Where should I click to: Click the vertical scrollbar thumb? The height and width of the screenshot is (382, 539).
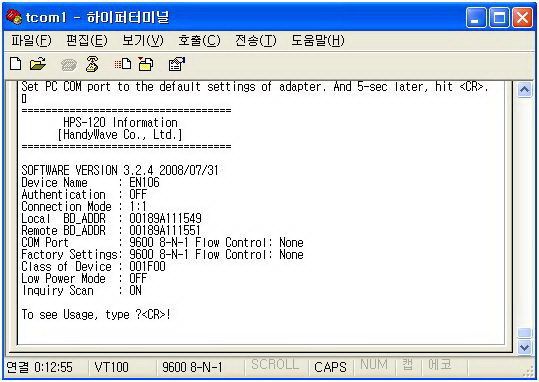click(525, 333)
